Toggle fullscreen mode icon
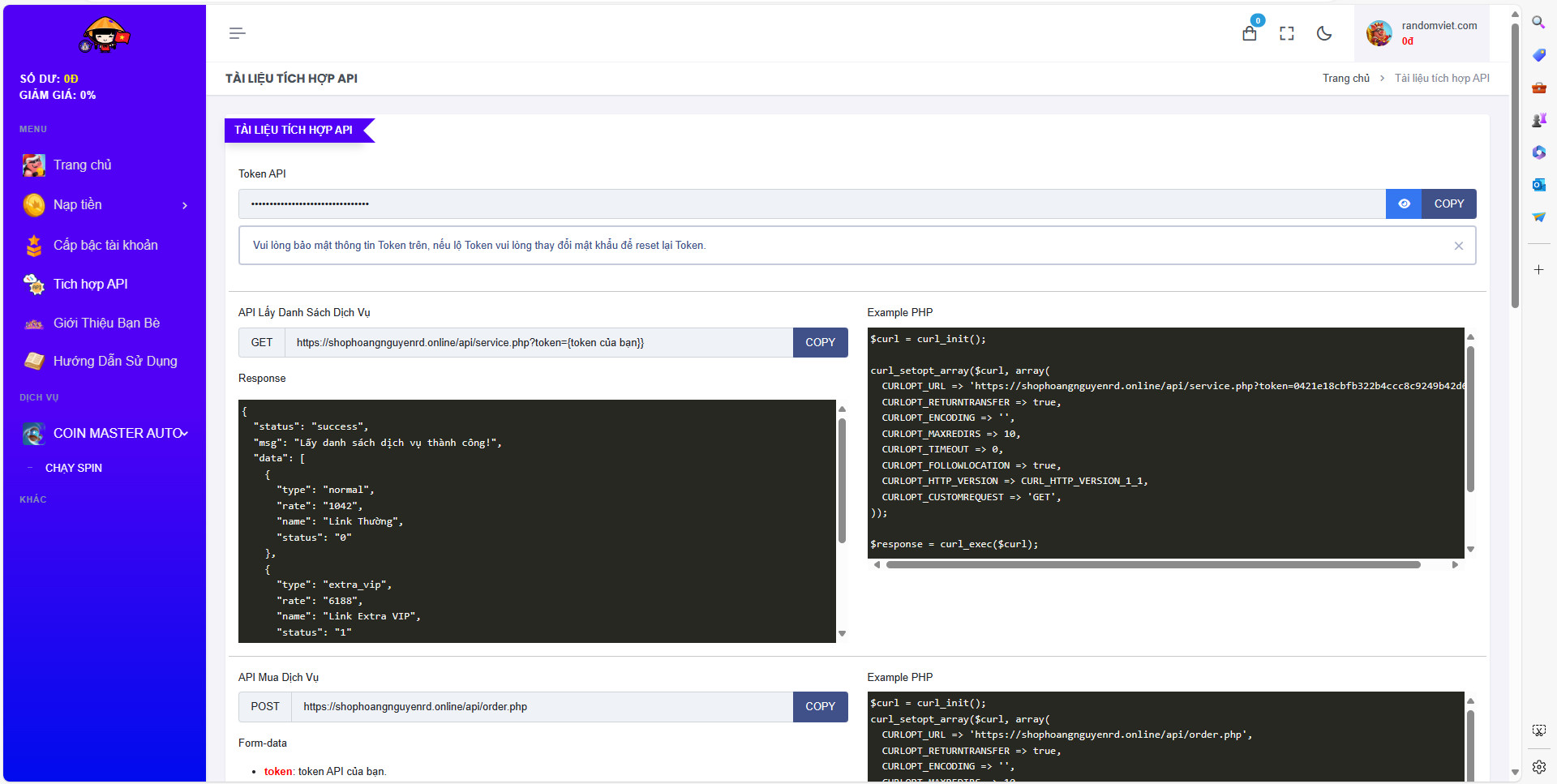Image resolution: width=1557 pixels, height=784 pixels. coord(1287,33)
